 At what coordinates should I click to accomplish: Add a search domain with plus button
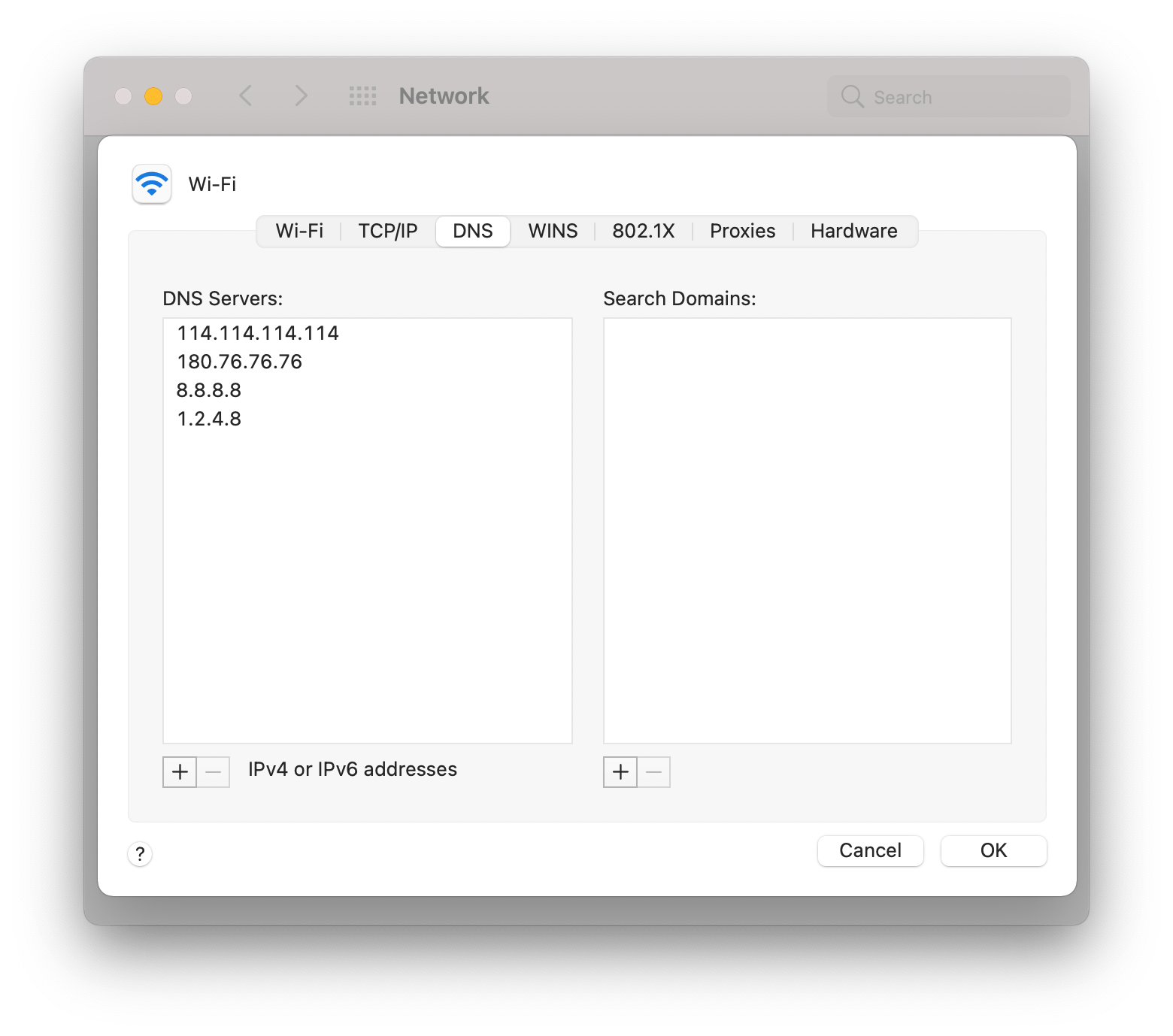[620, 772]
